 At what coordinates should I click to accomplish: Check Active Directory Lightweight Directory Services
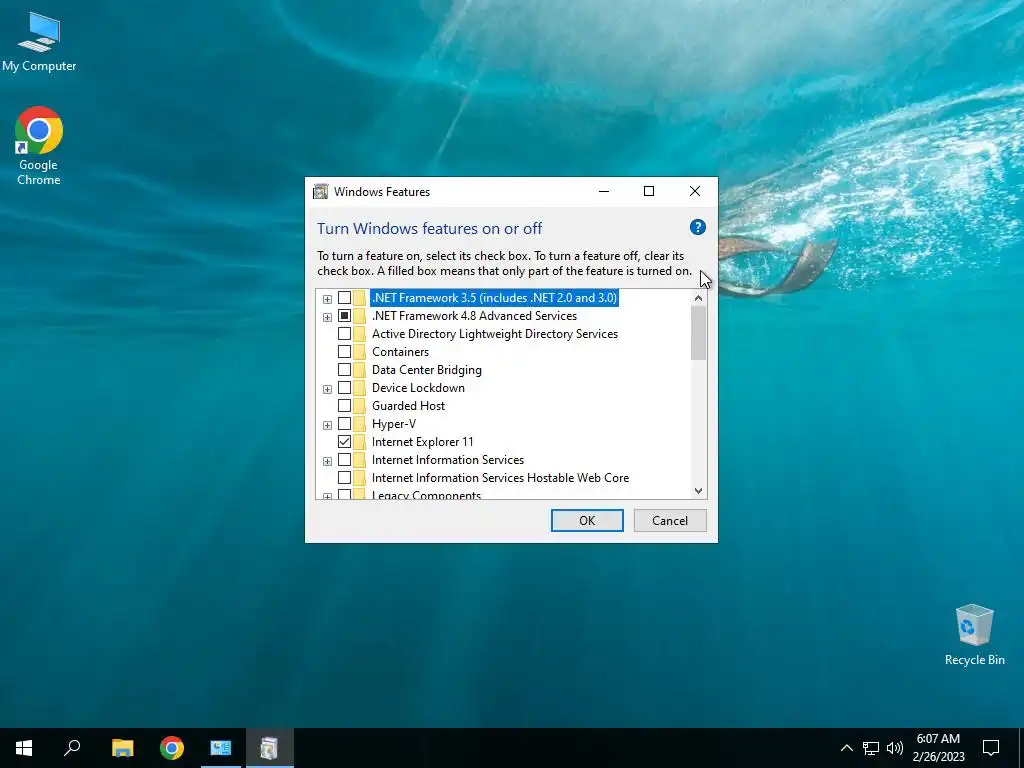tap(344, 334)
